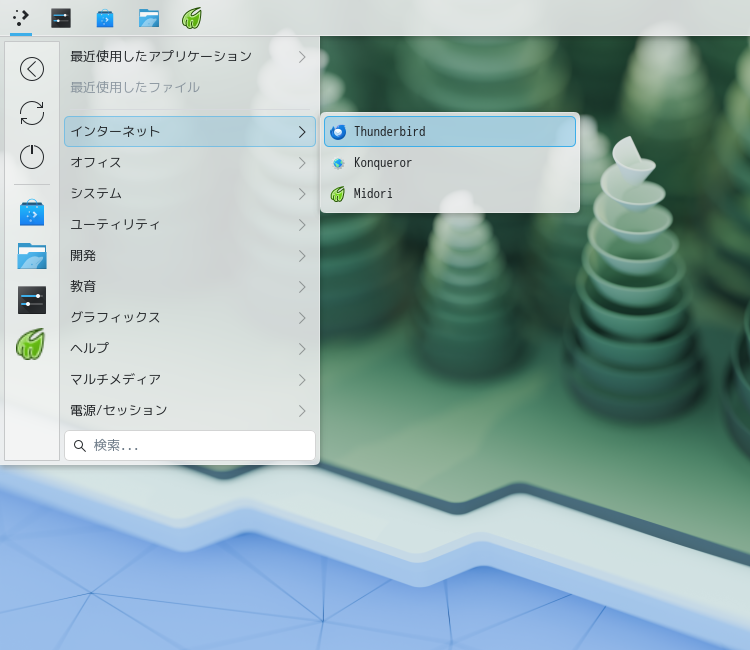Screen dimensions: 750x650
Task: Click the file manager icon in the top panel
Action: (149, 18)
